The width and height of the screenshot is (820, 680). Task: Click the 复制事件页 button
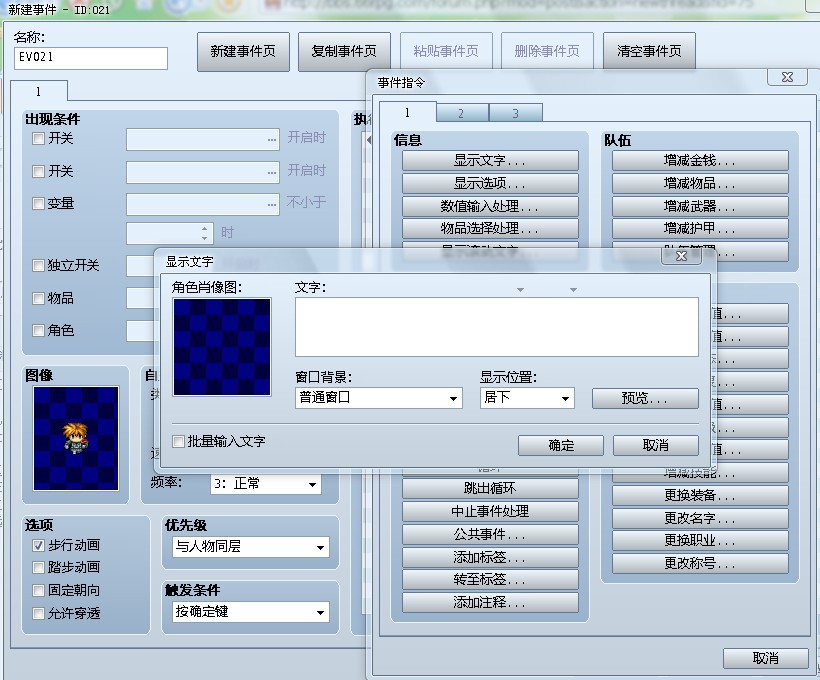(344, 51)
